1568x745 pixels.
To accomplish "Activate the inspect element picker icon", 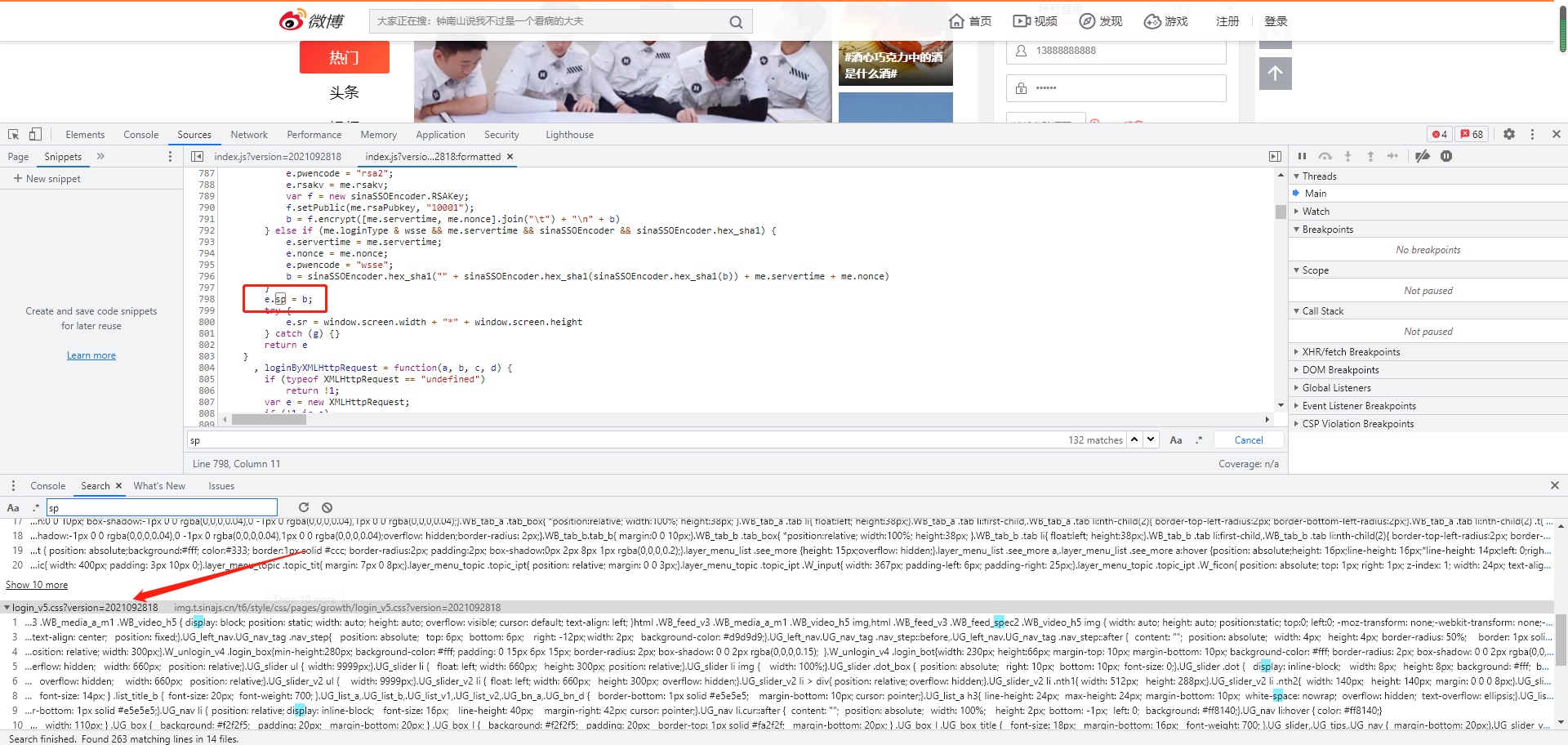I will (14, 134).
